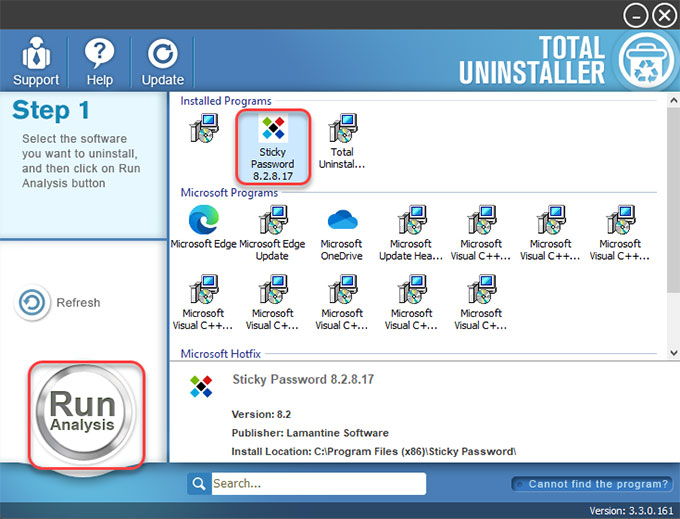Focus the Search... input field

click(x=319, y=484)
